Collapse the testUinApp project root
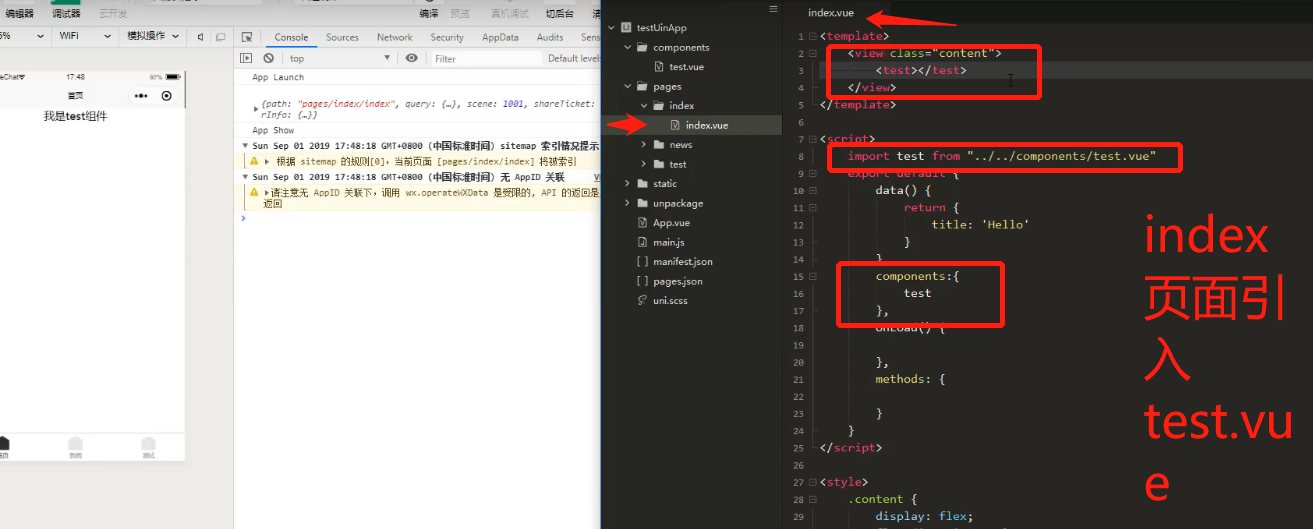The height and width of the screenshot is (529, 1313). (x=611, y=28)
